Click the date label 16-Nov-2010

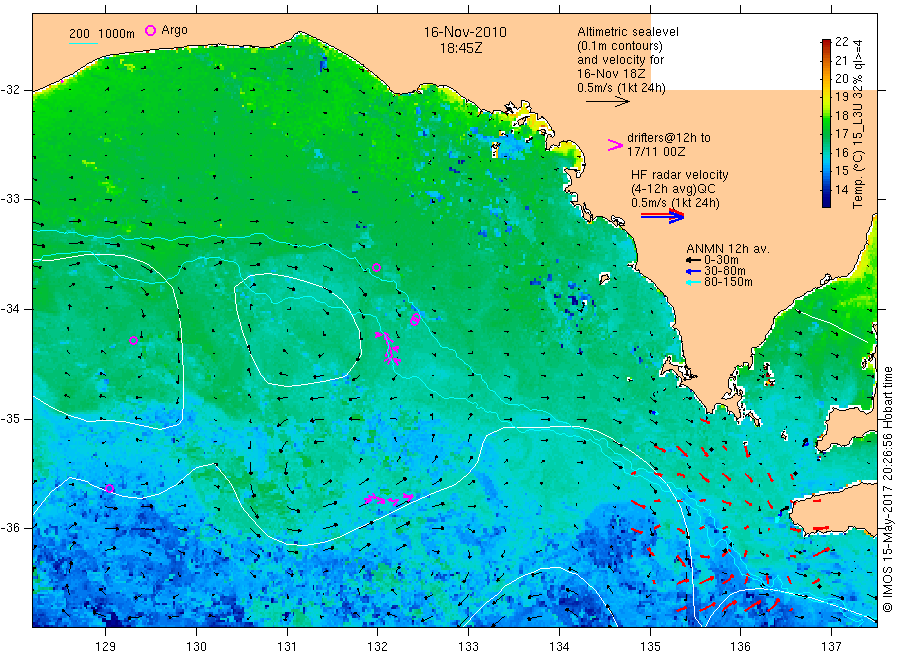pyautogui.click(x=465, y=32)
